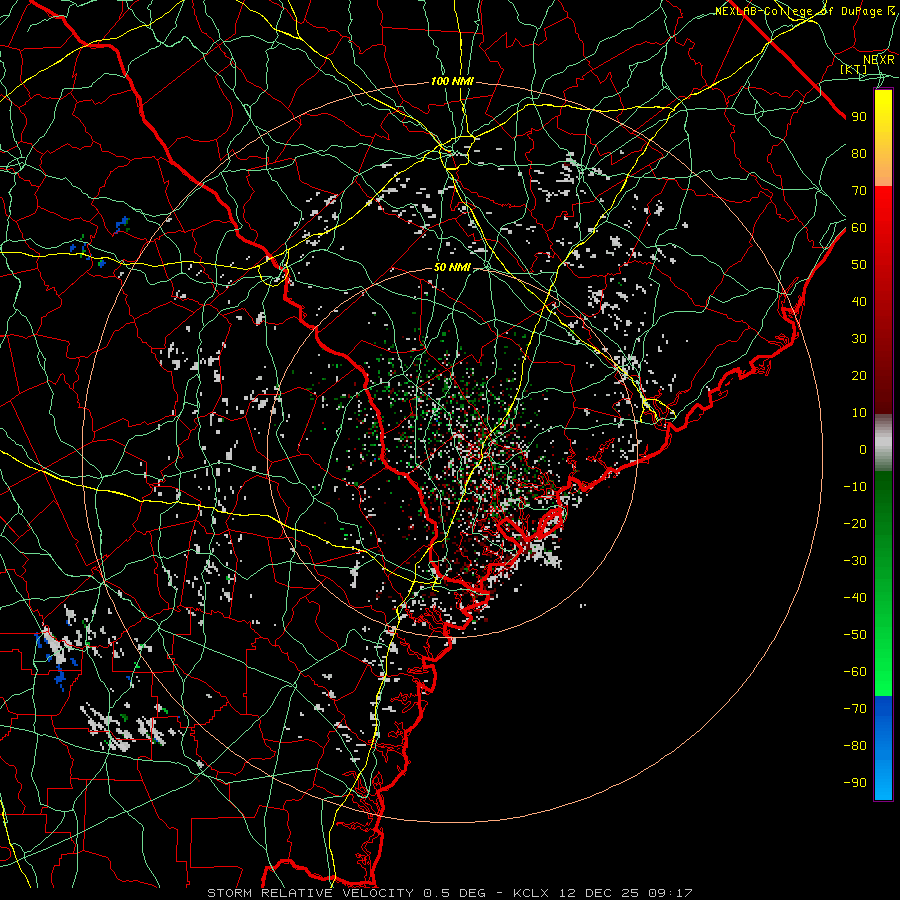Click the 30 value on velocity scale
The height and width of the screenshot is (900, 900).
coord(859,339)
